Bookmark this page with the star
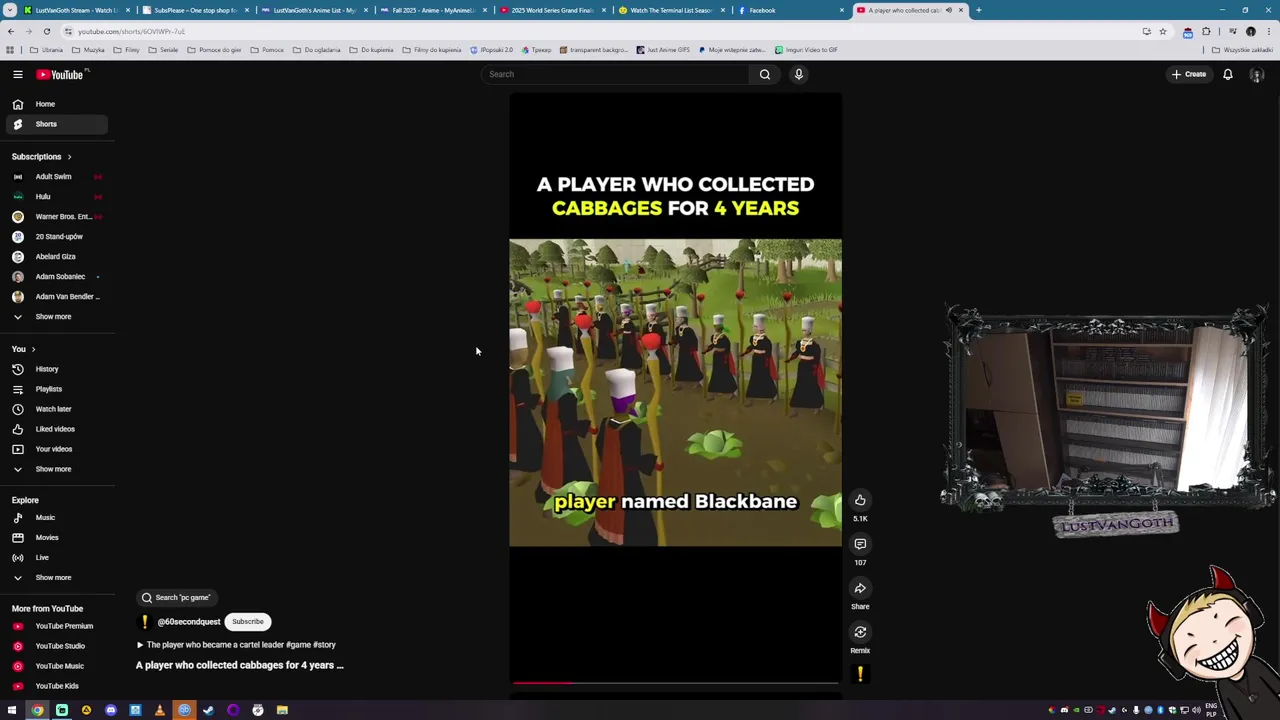 [1162, 31]
